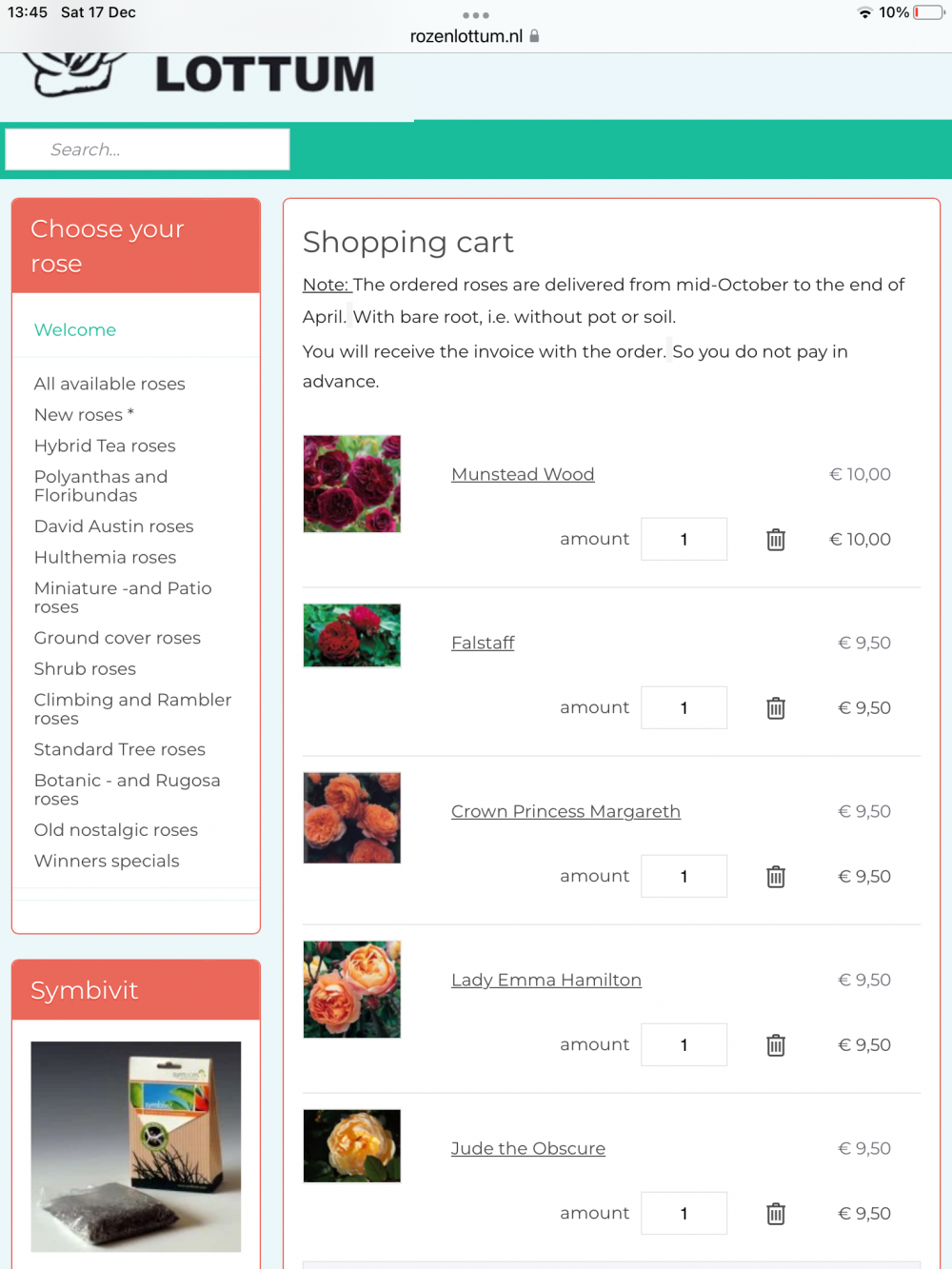Delete Lady Emma Hamilton via trash icon
The height and width of the screenshot is (1269, 952).
click(x=776, y=1045)
